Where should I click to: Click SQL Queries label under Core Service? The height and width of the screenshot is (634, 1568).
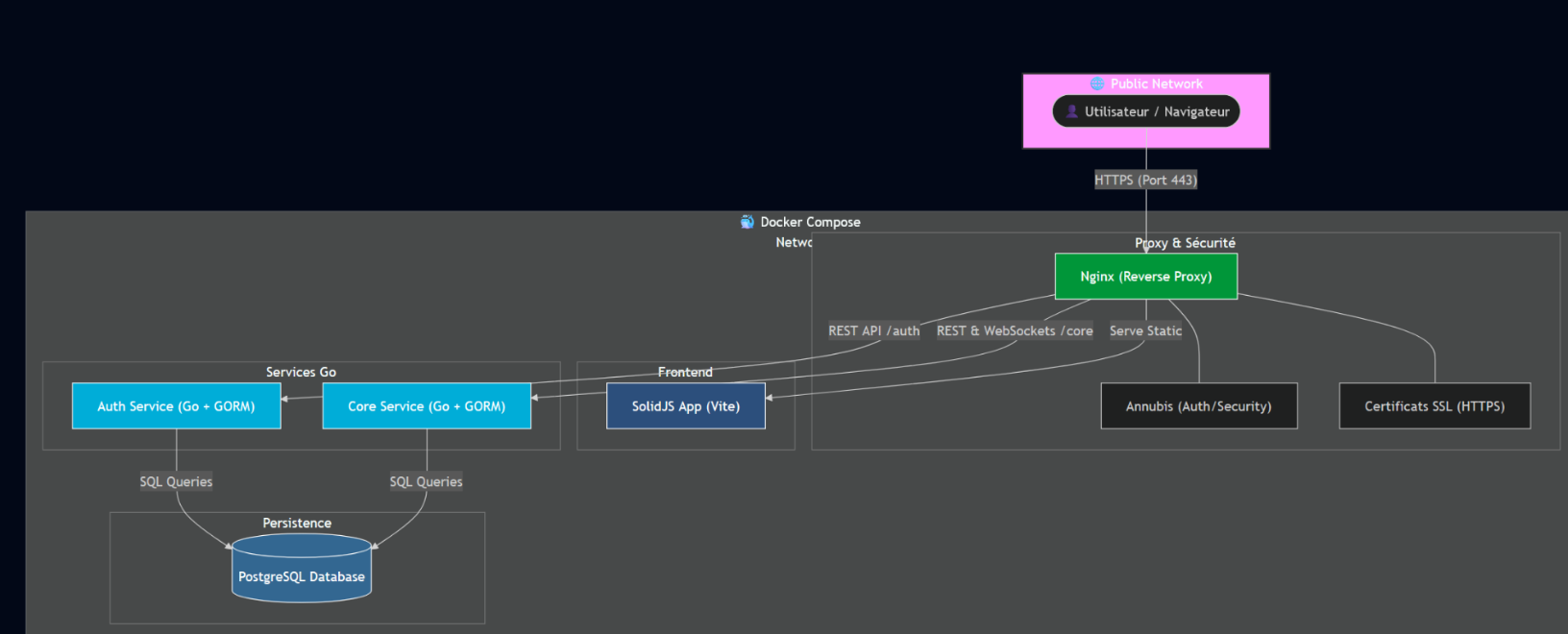coord(426,482)
